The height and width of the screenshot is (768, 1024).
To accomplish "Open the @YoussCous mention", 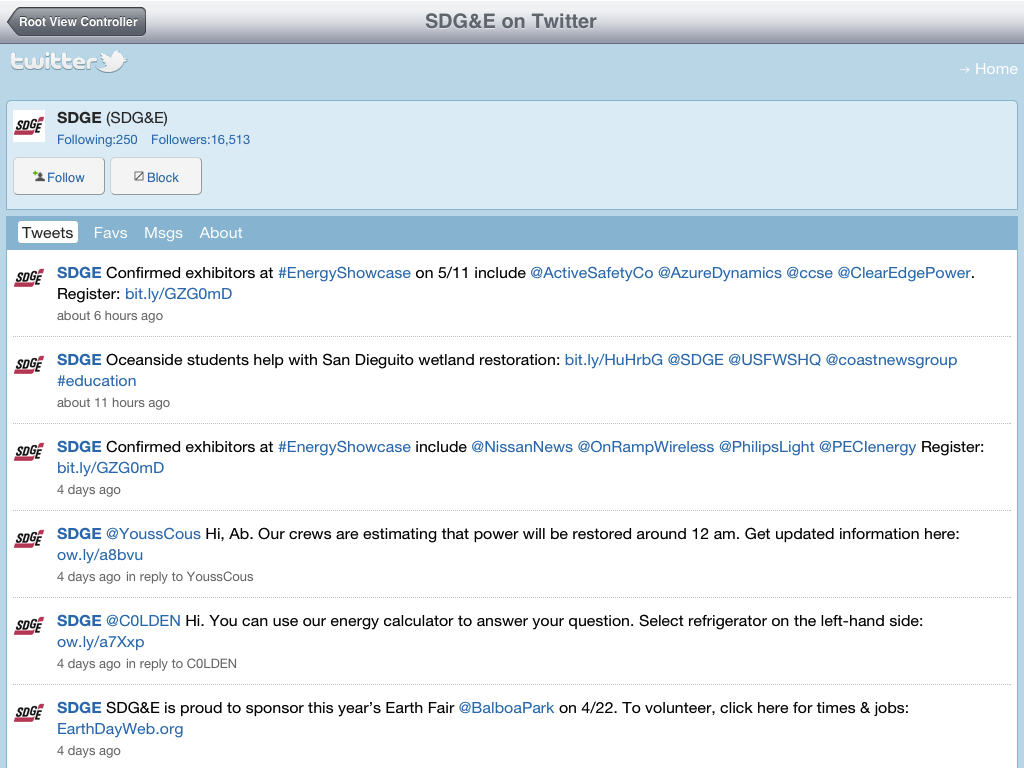I will pyautogui.click(x=153, y=534).
